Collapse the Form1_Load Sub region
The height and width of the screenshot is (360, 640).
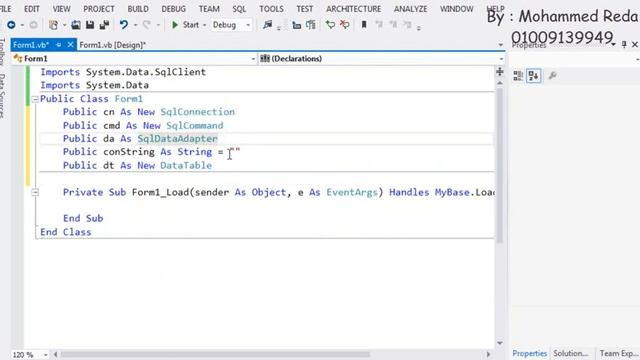tap(35, 192)
